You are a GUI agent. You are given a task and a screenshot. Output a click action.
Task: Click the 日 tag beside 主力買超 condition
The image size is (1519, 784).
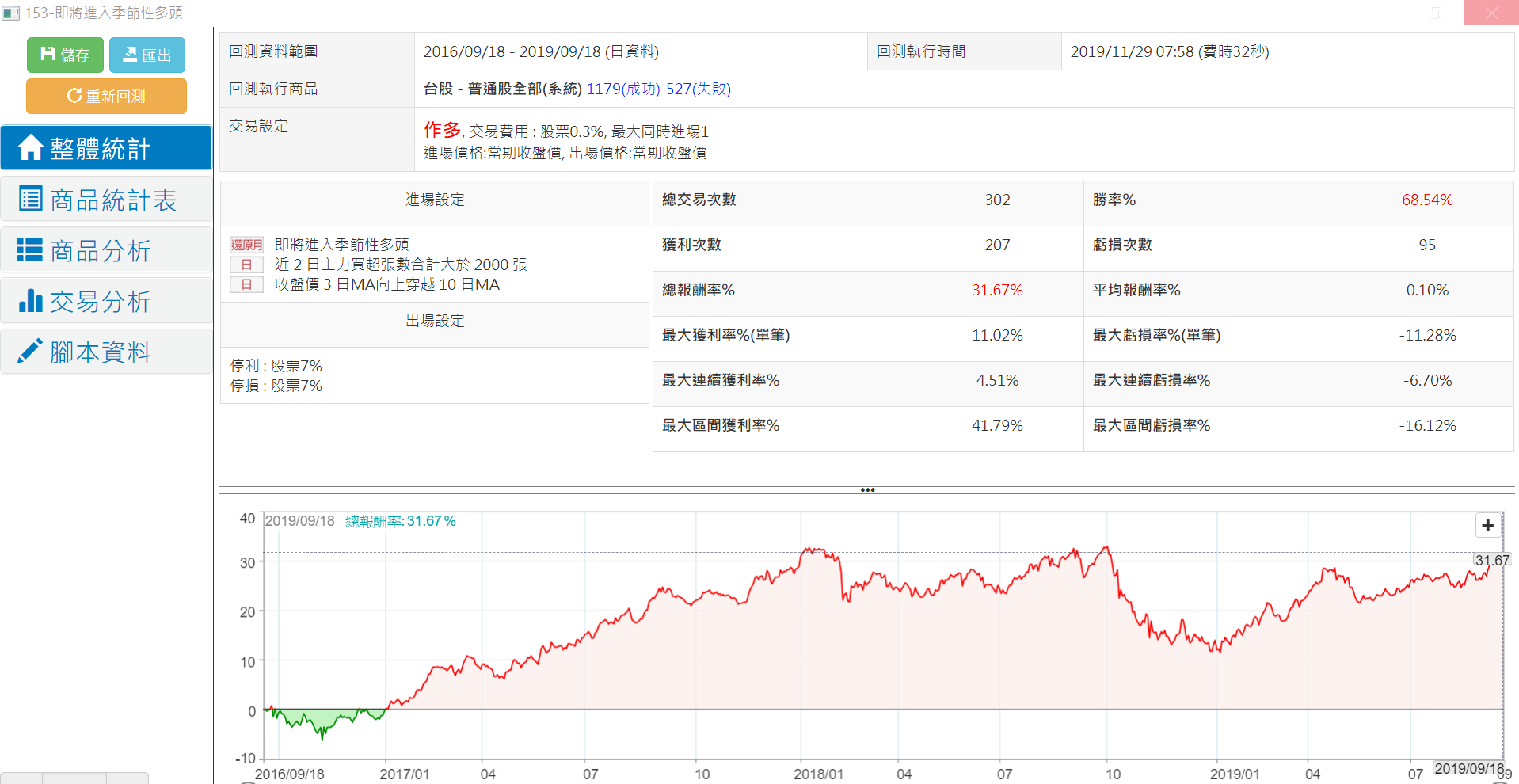246,265
